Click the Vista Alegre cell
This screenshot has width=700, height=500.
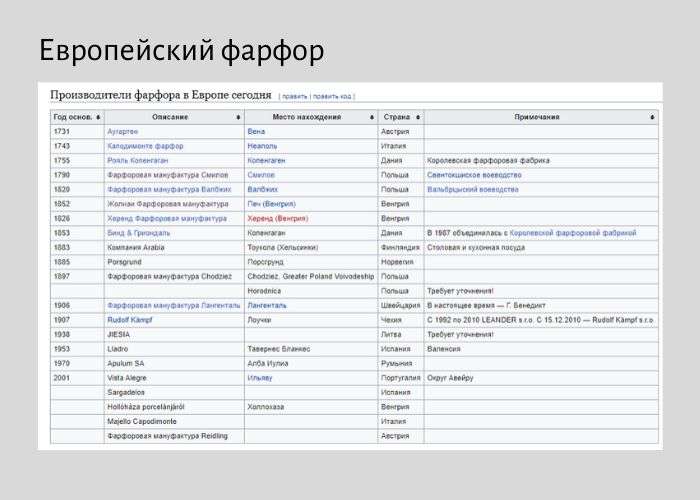pos(175,378)
